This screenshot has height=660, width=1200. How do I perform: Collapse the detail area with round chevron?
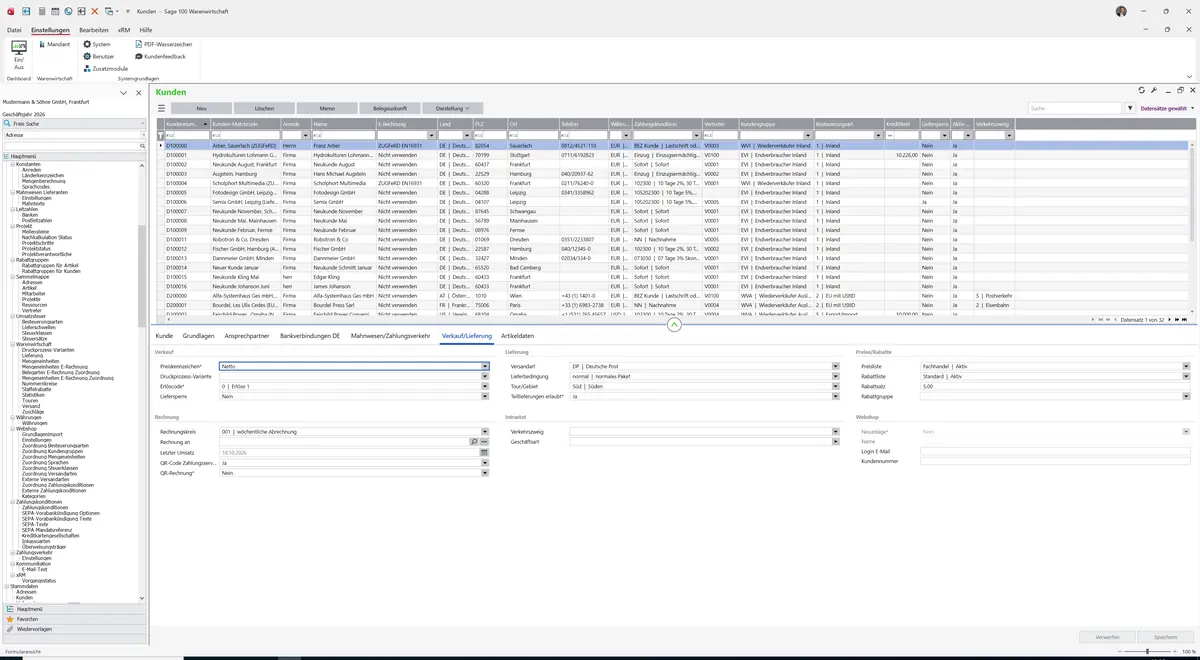click(x=674, y=324)
